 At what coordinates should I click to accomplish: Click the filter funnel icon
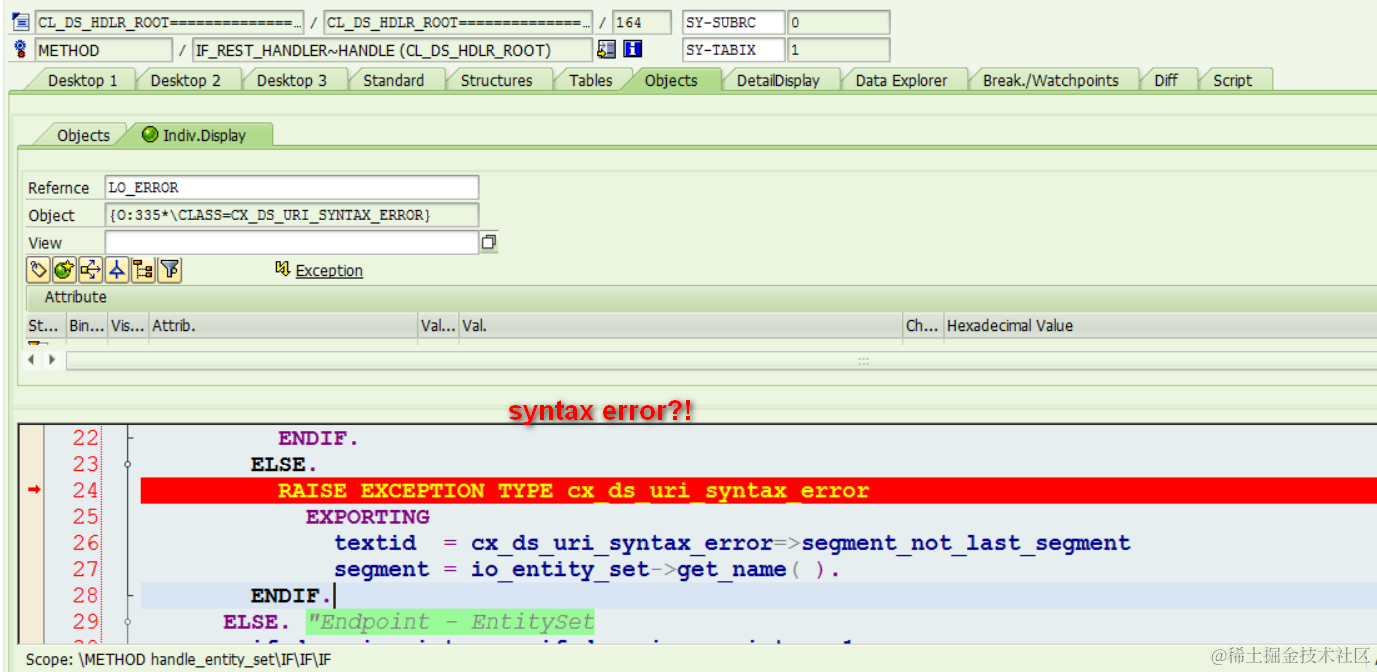[170, 269]
